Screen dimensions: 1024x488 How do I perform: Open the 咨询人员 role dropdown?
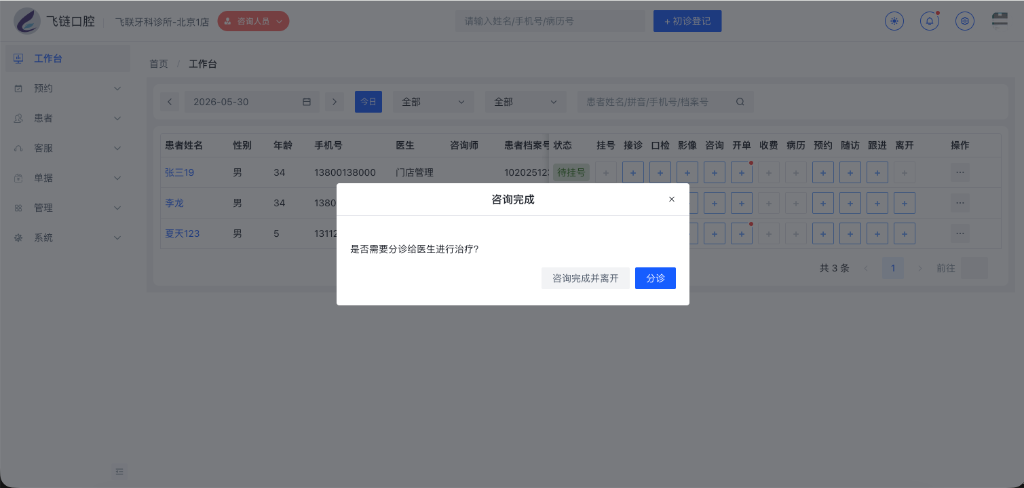[253, 21]
